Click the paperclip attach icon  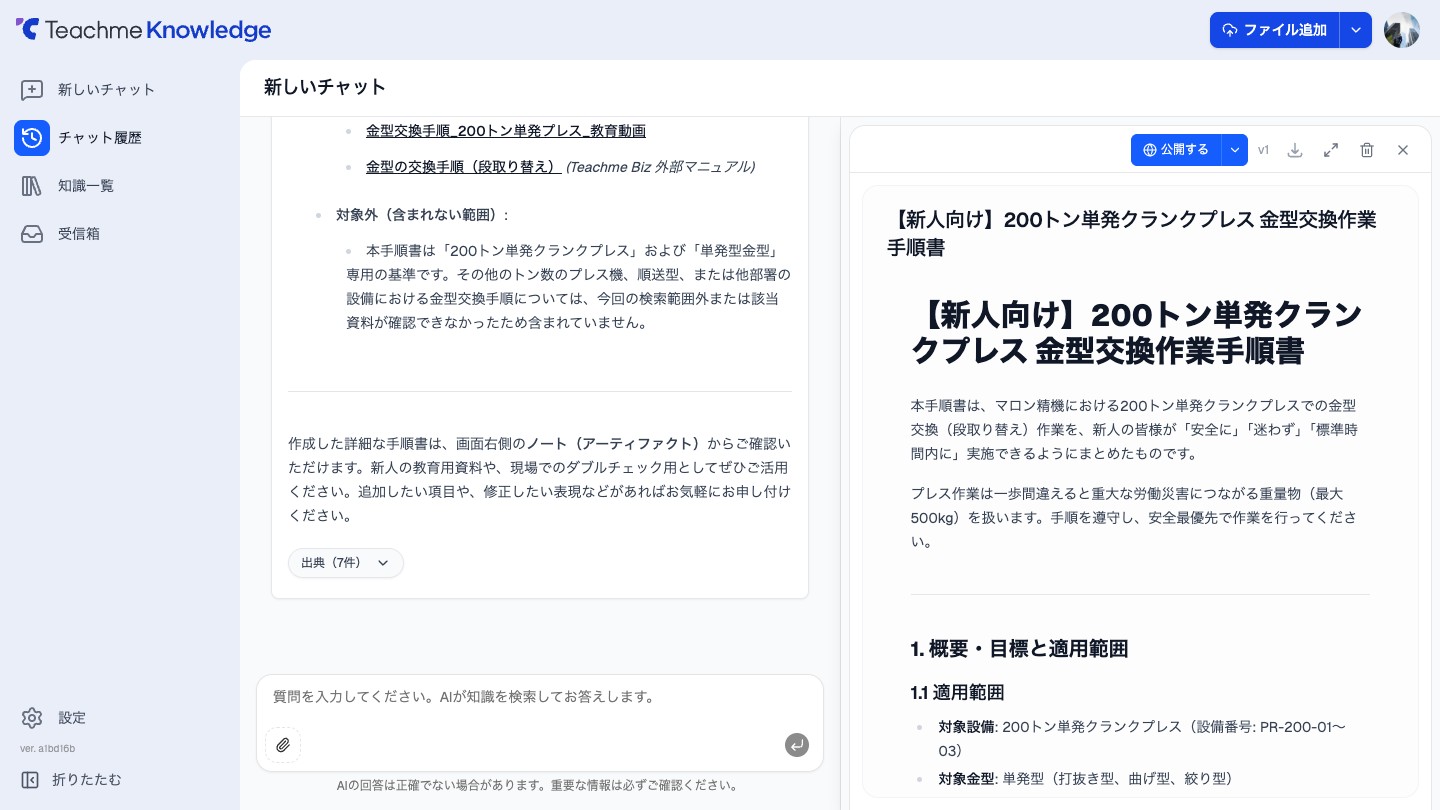[283, 745]
